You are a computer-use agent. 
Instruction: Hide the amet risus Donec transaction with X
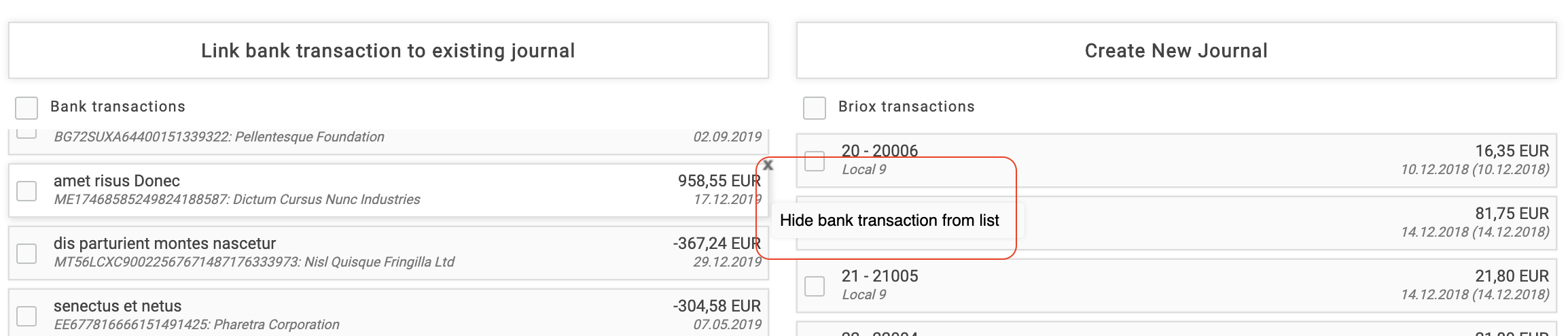[x=768, y=165]
